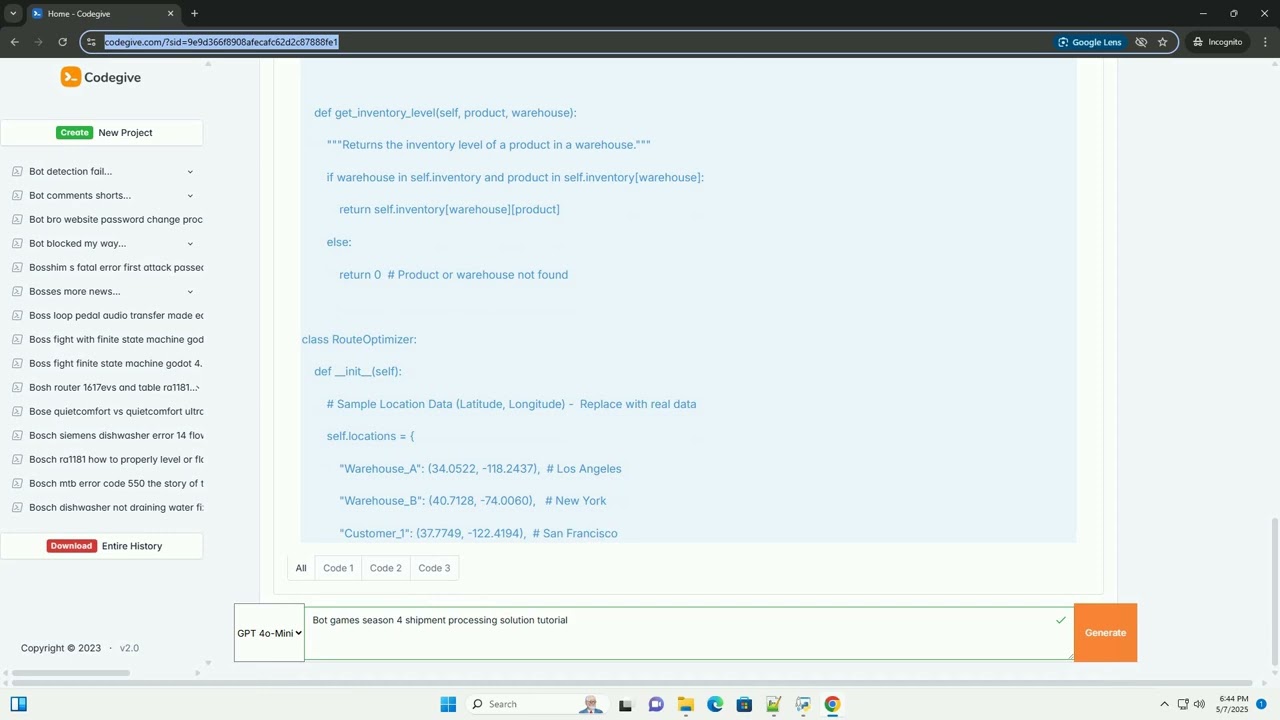Open Bosch ra1181 how to properly level
1280x720 pixels.
116,459
